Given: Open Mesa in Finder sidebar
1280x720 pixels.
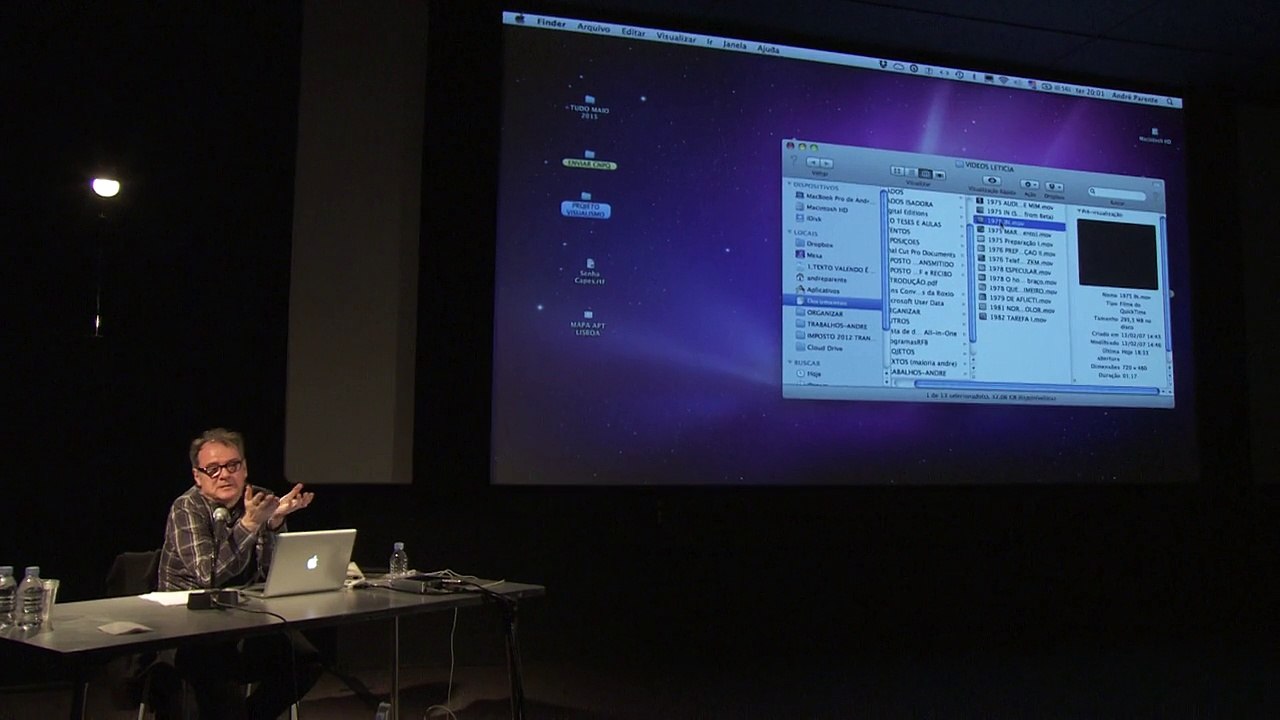Looking at the screenshot, I should click(x=809, y=254).
